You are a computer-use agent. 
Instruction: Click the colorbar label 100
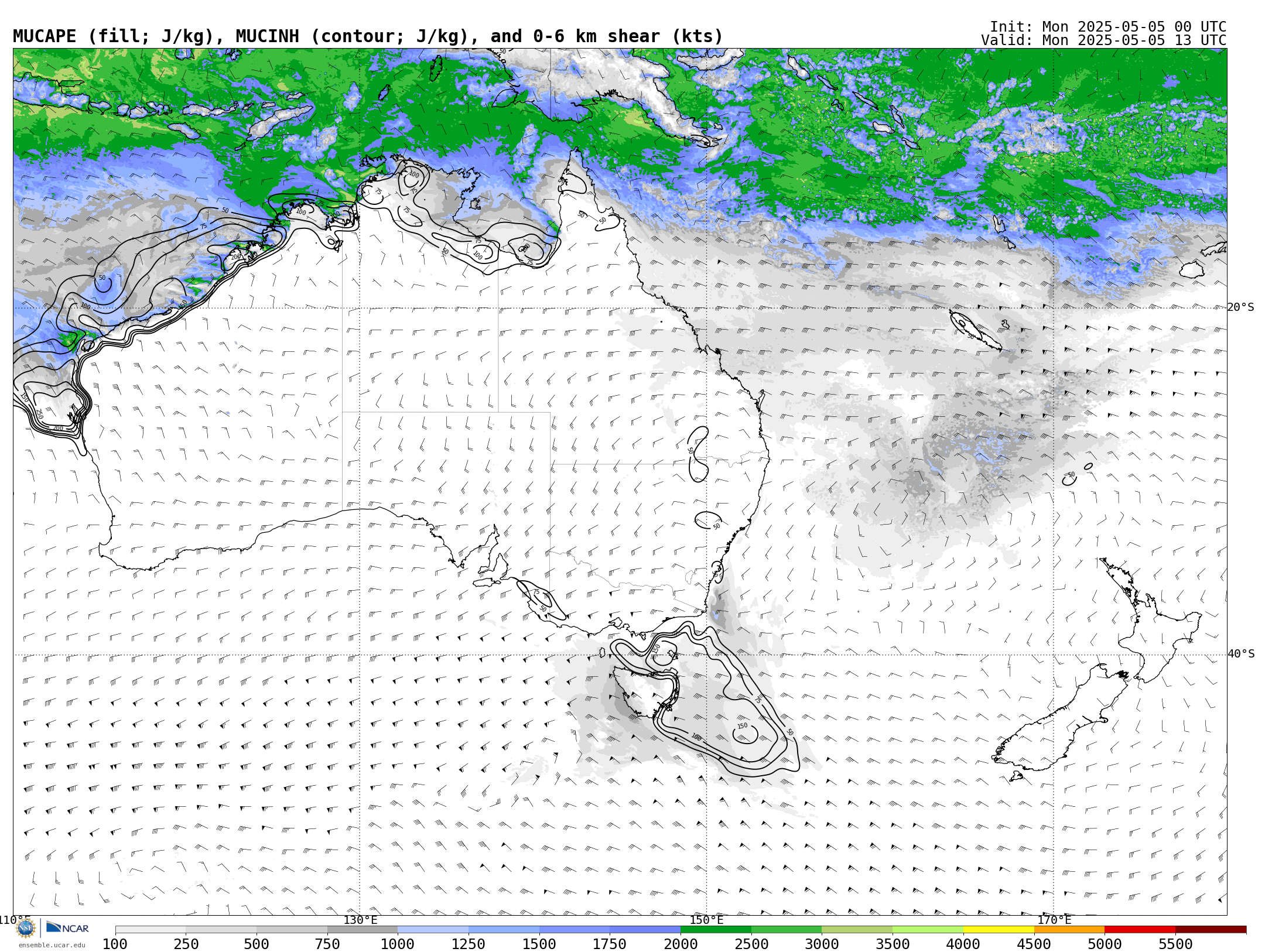pos(115,944)
